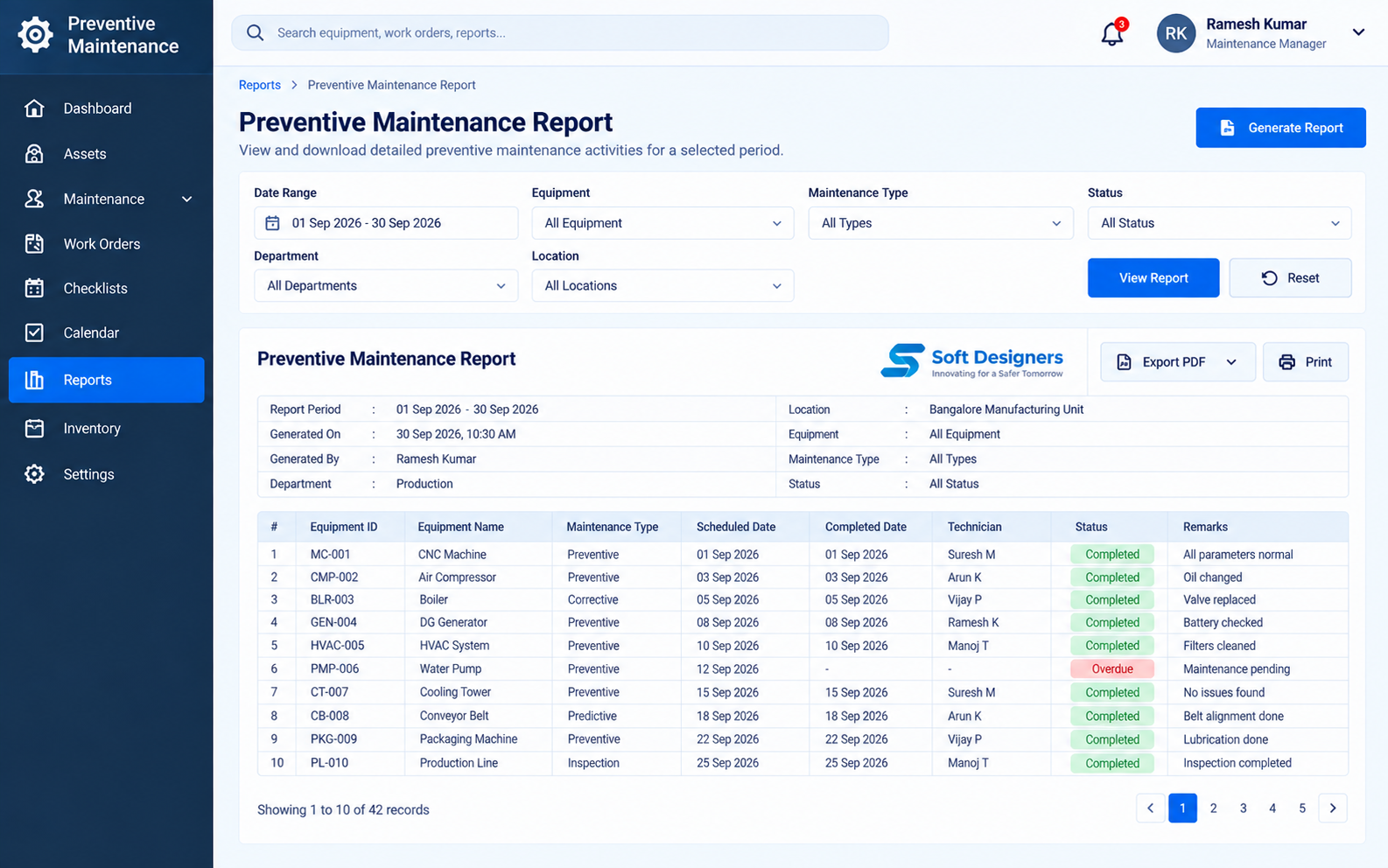This screenshot has width=1388, height=868.
Task: Open Settings in the sidebar
Action: pyautogui.click(x=107, y=474)
